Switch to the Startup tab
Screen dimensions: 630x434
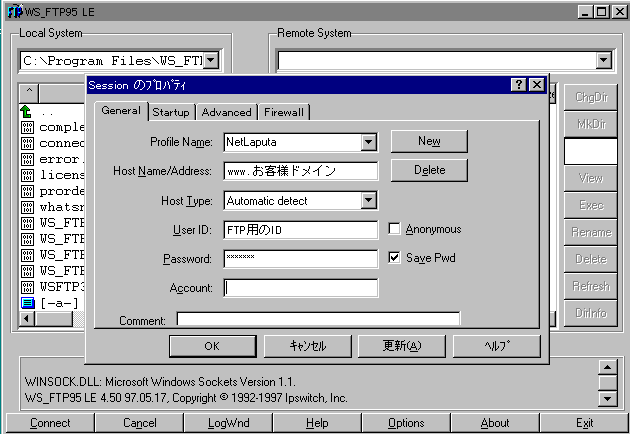coord(171,112)
